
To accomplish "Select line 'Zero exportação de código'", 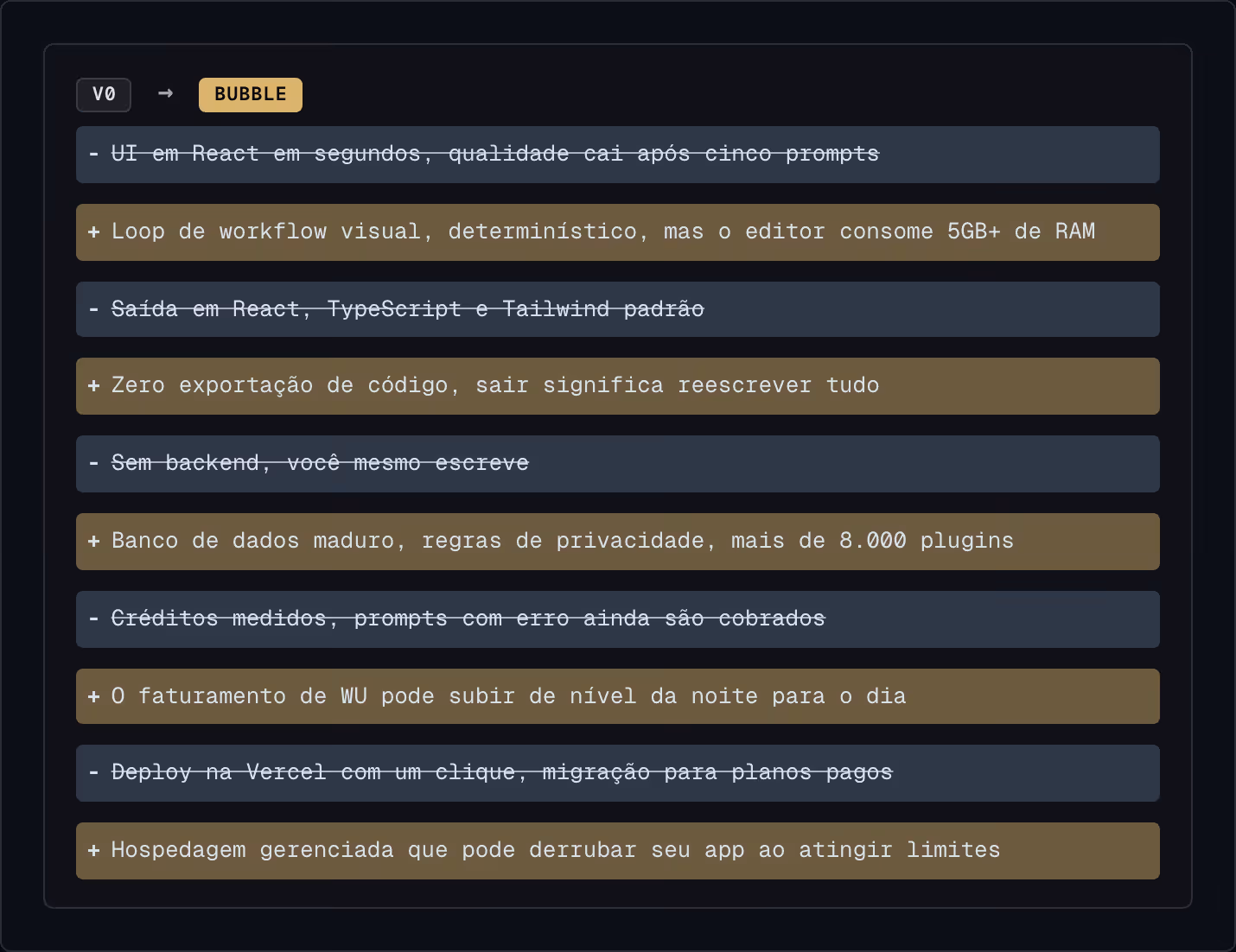I will tap(618, 386).
